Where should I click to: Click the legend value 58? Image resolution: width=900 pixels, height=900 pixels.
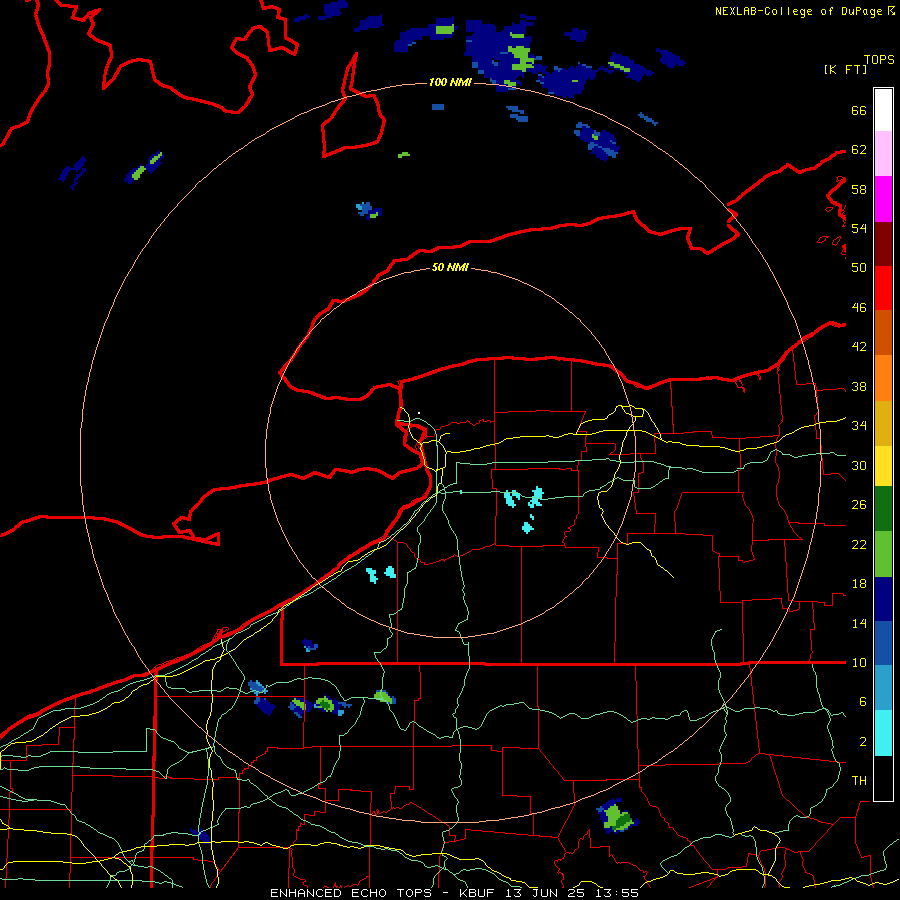pos(859,189)
